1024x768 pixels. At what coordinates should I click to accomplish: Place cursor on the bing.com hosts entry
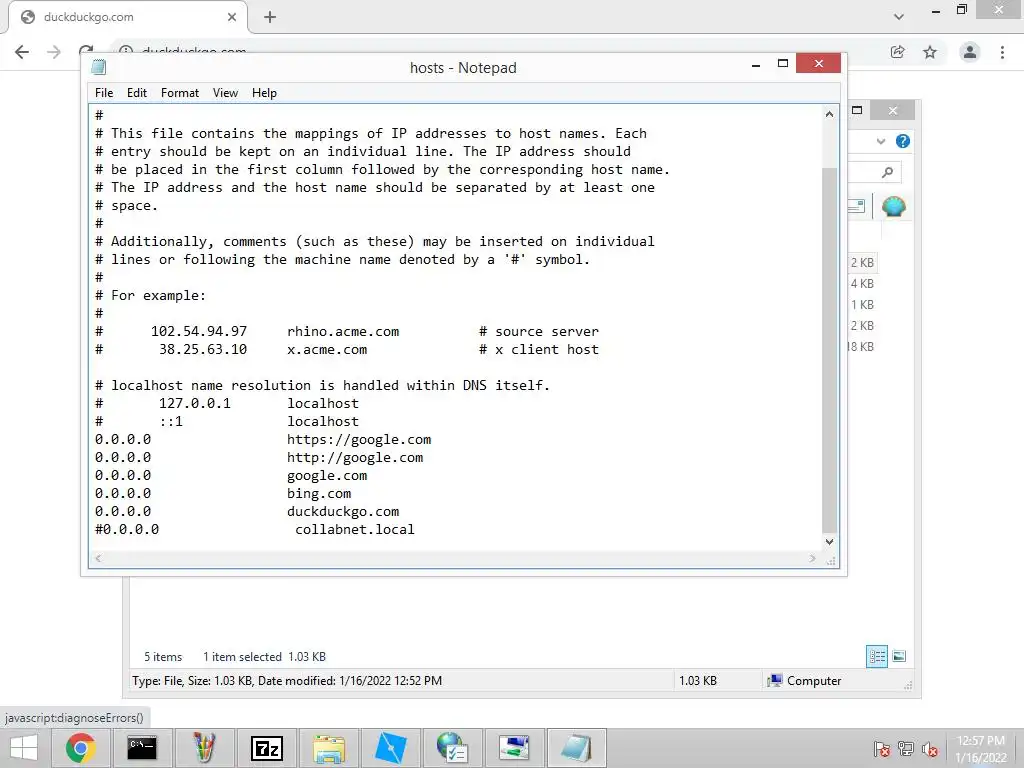(223, 494)
